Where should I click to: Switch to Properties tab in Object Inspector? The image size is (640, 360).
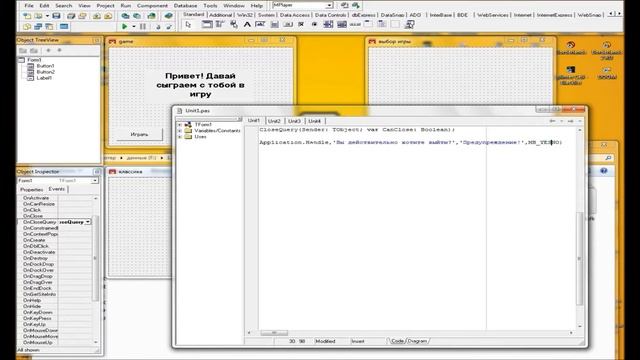pos(31,190)
